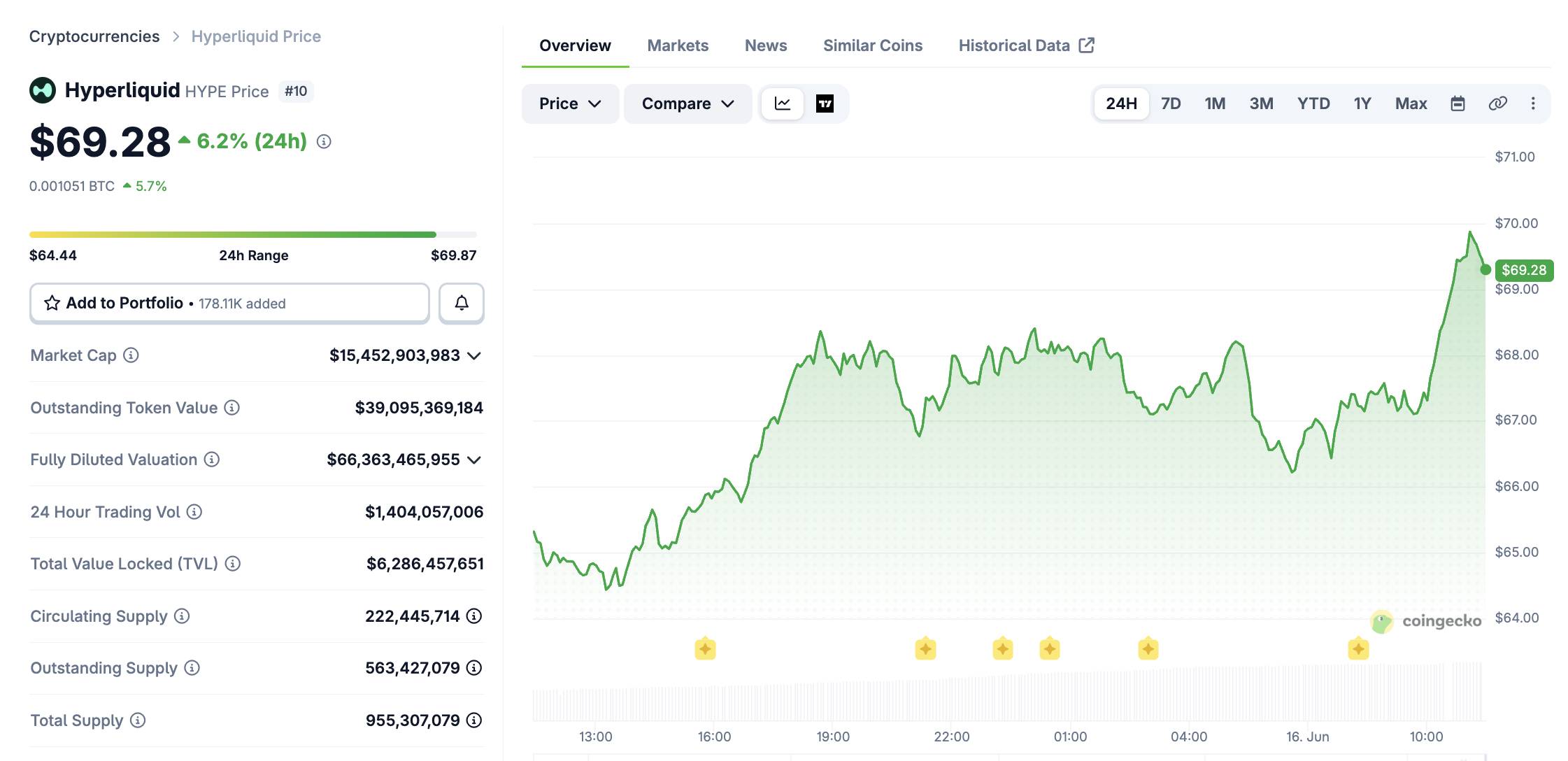This screenshot has height=761, width=1568.
Task: Select the 7D chart range
Action: coord(1171,104)
